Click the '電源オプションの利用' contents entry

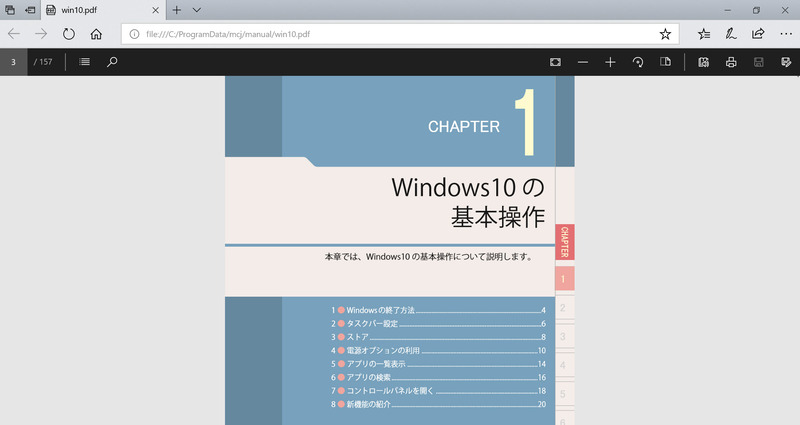tap(438, 351)
